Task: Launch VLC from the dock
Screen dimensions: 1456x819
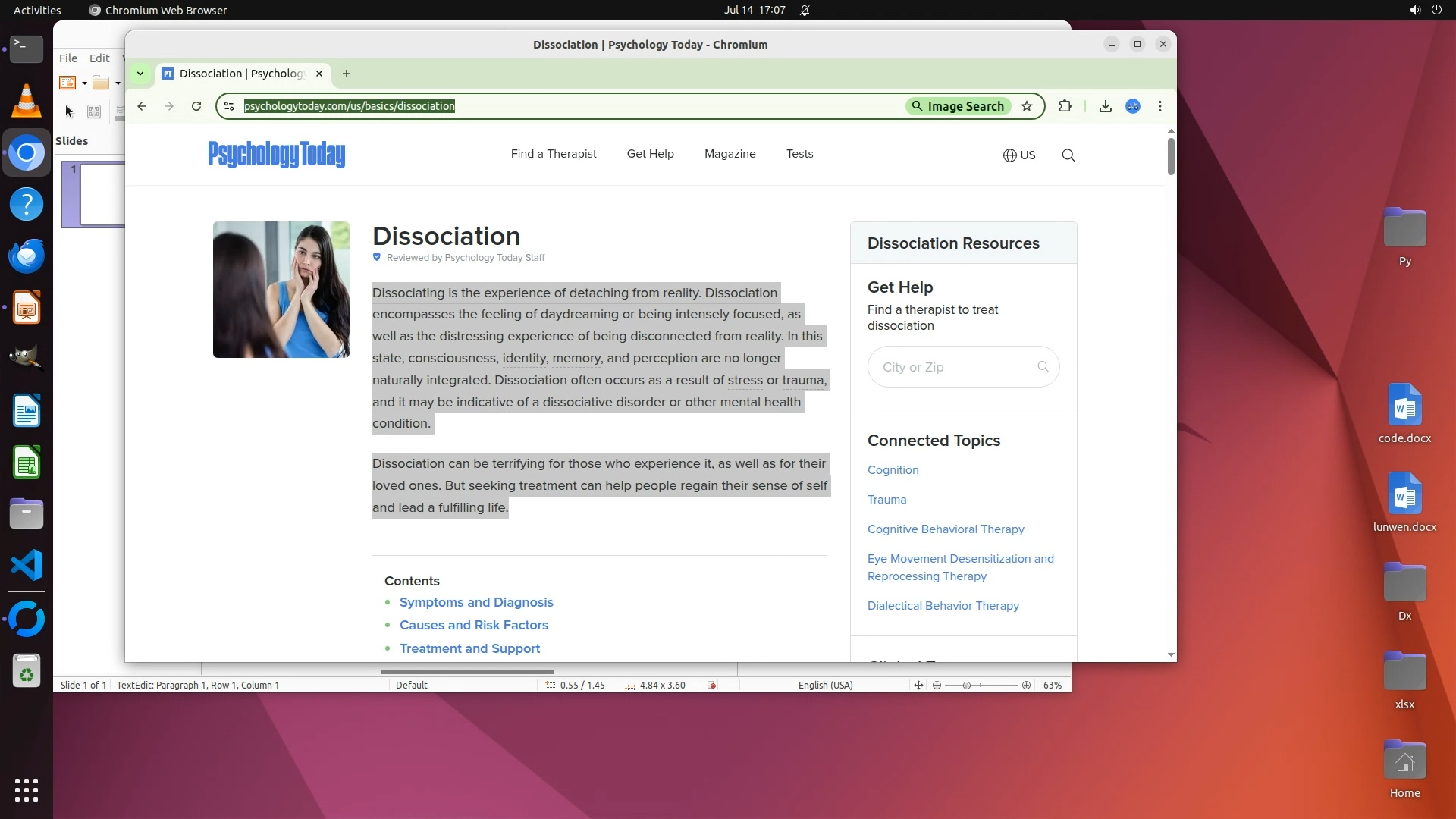Action: [27, 101]
